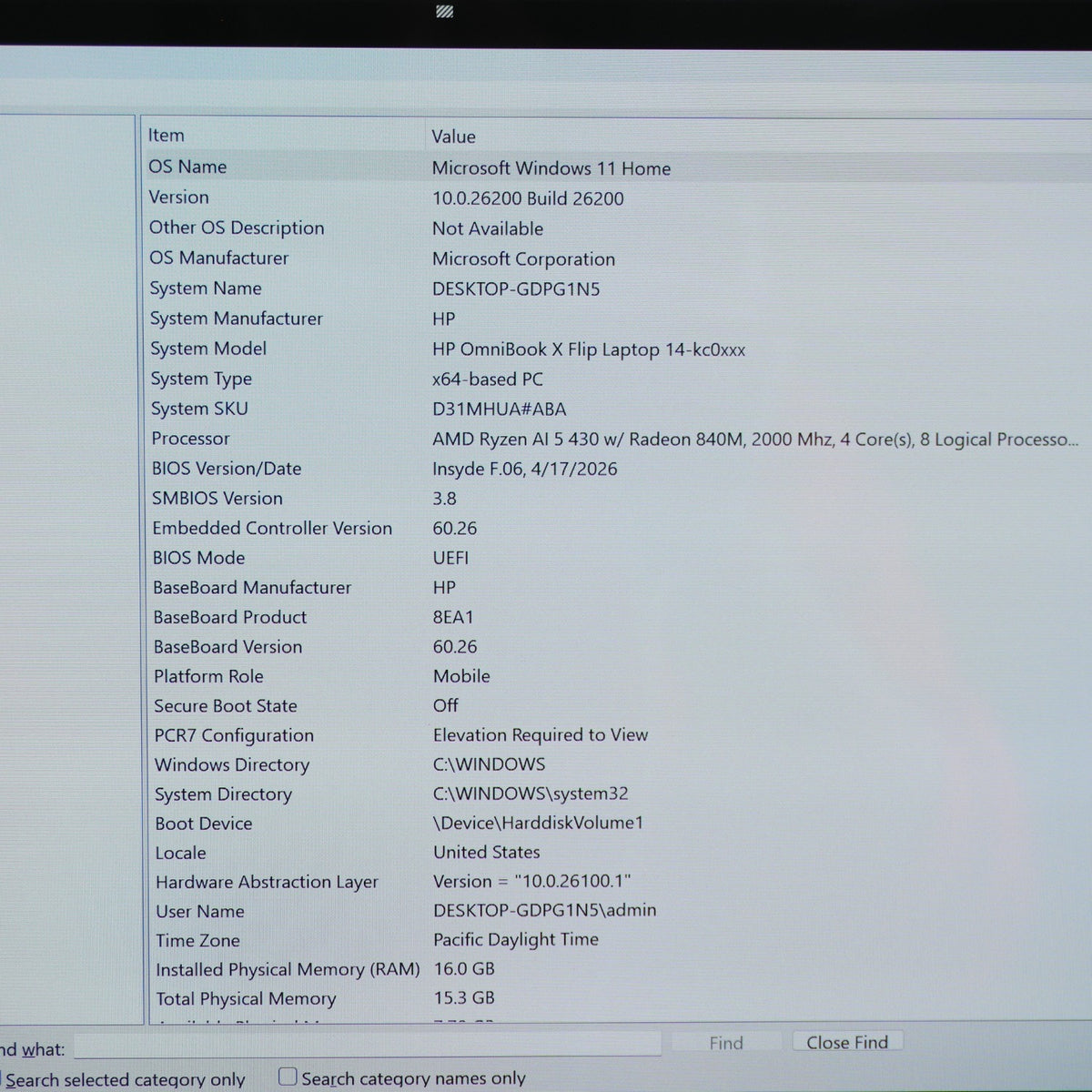The width and height of the screenshot is (1092, 1092).
Task: Select the 8EA1 BaseBoard Product value
Action: click(453, 617)
